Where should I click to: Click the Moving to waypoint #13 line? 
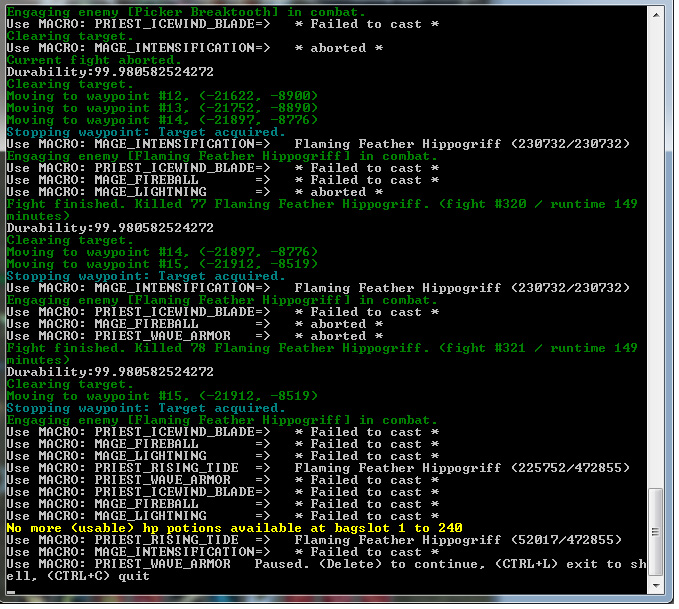tap(162, 108)
